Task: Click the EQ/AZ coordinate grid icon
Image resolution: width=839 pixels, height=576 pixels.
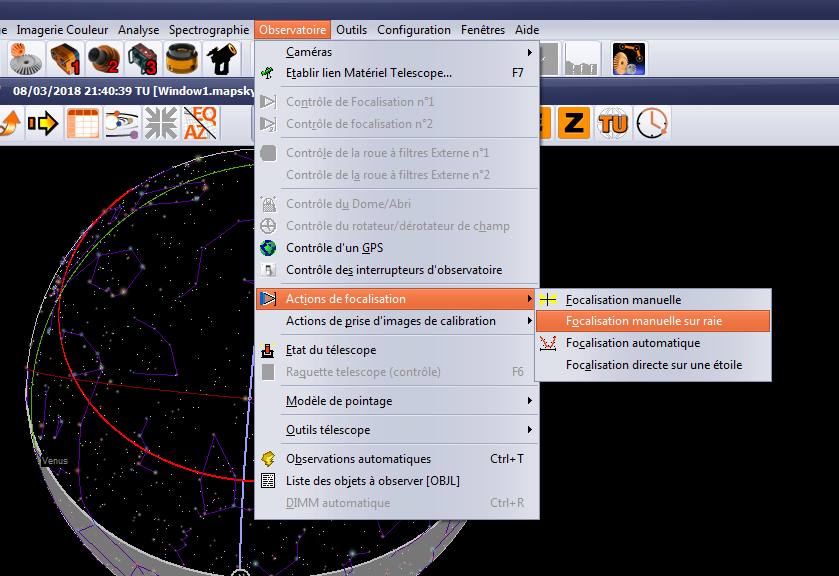Action: pyautogui.click(x=200, y=123)
